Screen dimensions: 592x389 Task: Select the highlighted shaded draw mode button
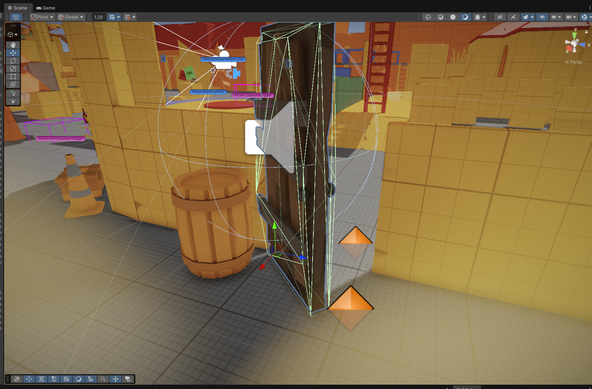[465, 17]
